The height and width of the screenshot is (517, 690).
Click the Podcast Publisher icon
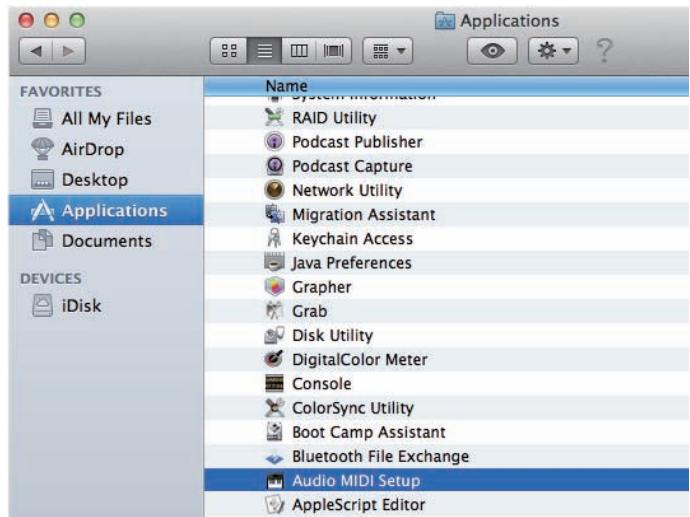tap(274, 142)
